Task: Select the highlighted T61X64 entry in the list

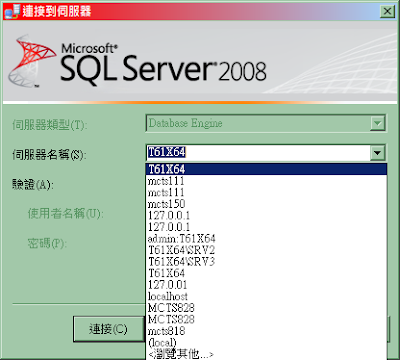Action: 266,169
